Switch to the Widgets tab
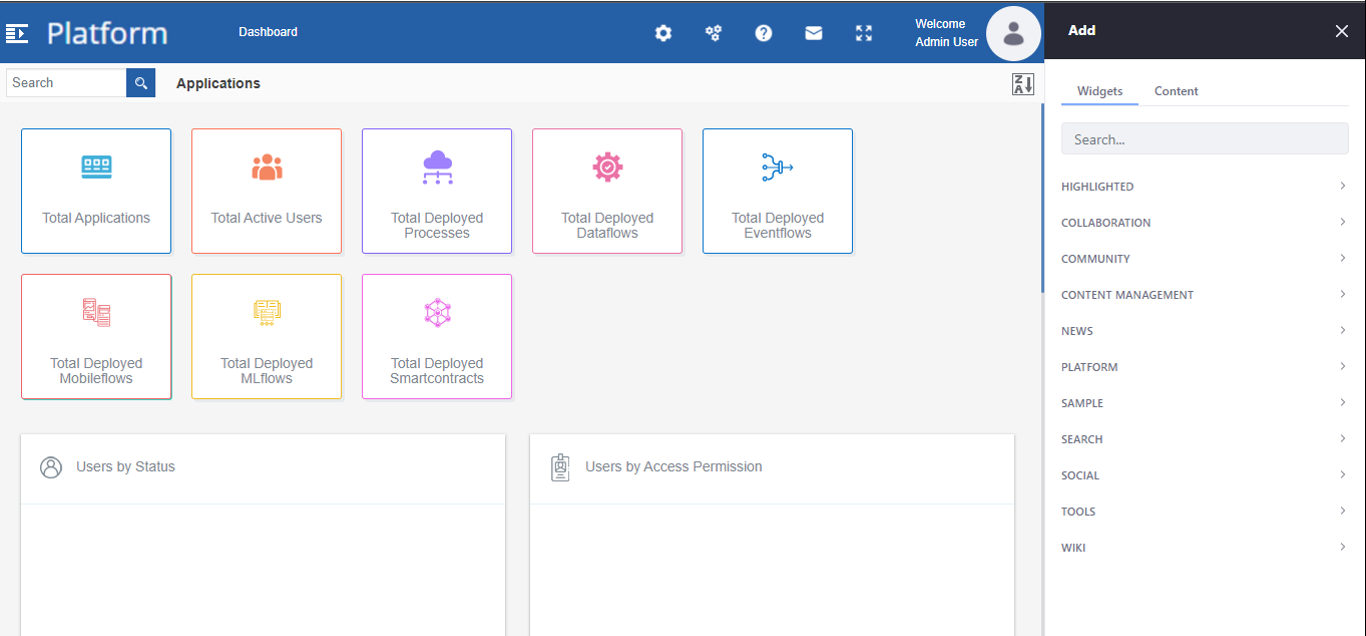This screenshot has width=1366, height=636. 1100,91
